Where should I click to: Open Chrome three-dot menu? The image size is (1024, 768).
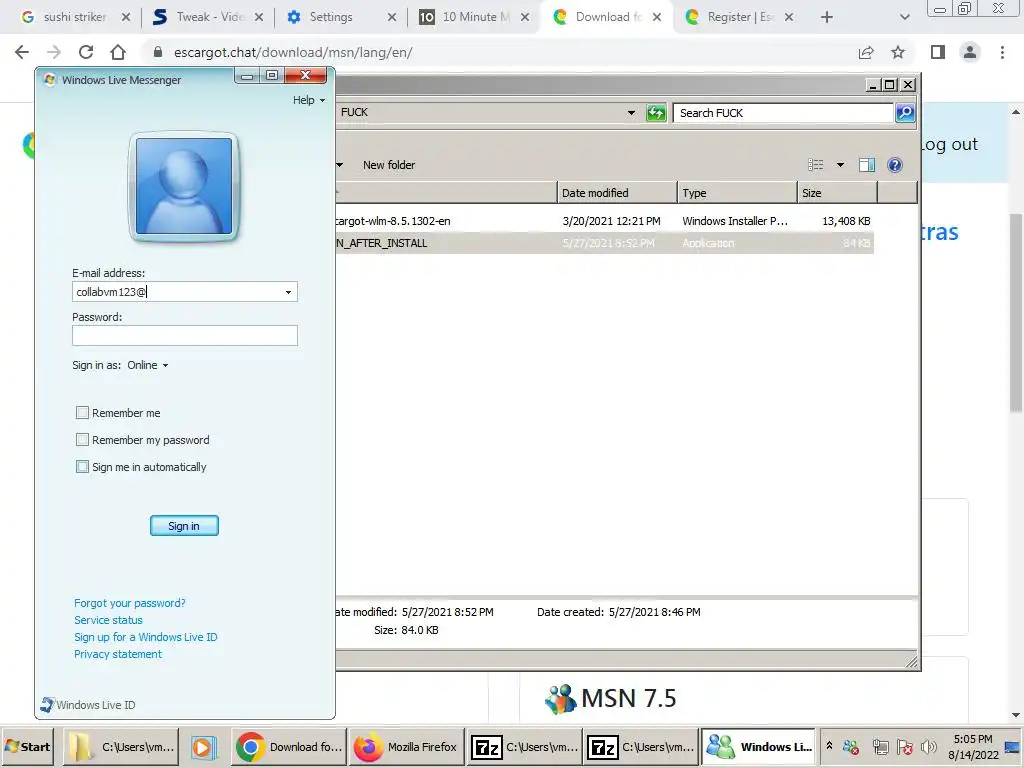[1002, 52]
